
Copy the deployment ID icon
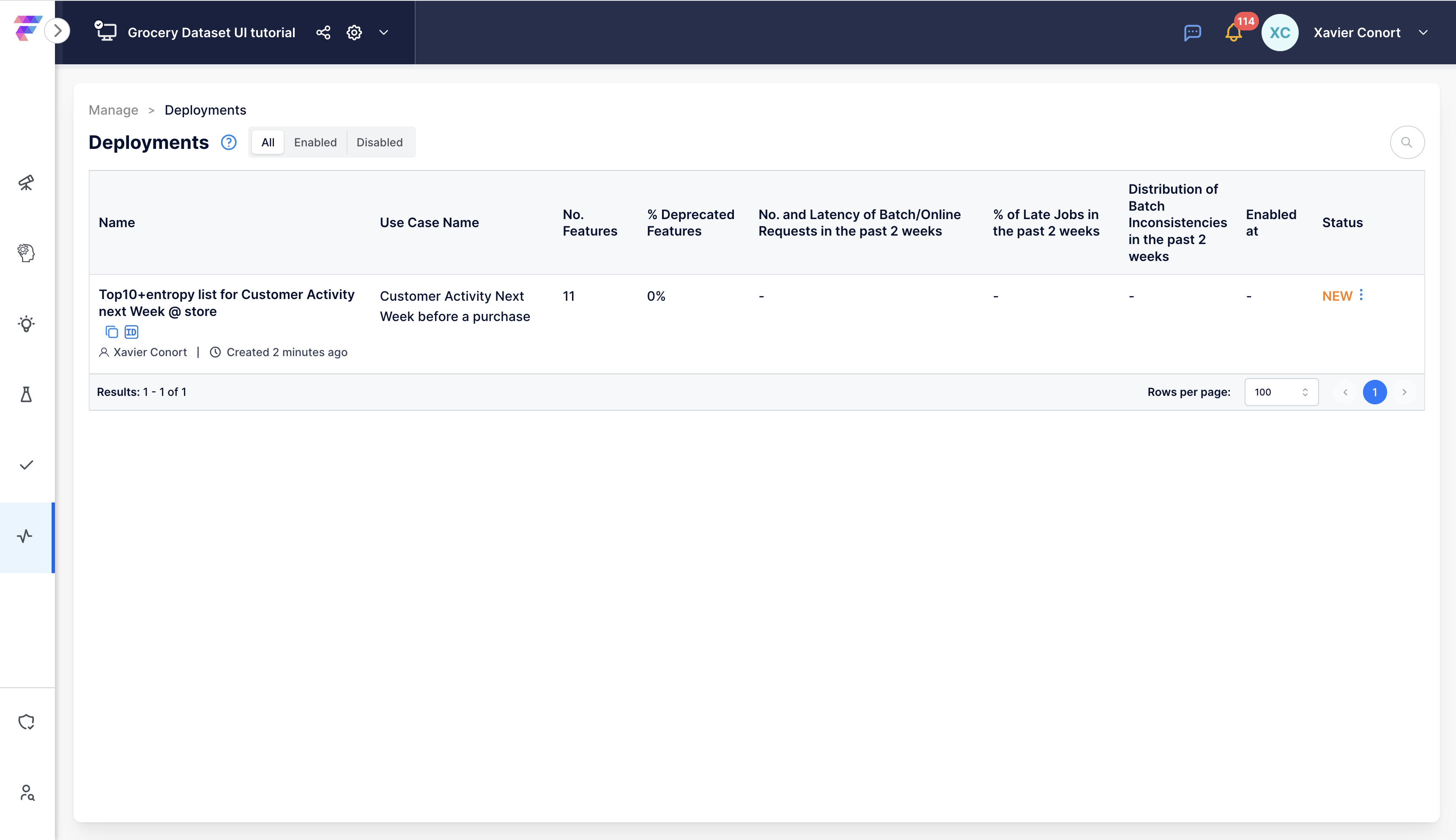coord(131,332)
